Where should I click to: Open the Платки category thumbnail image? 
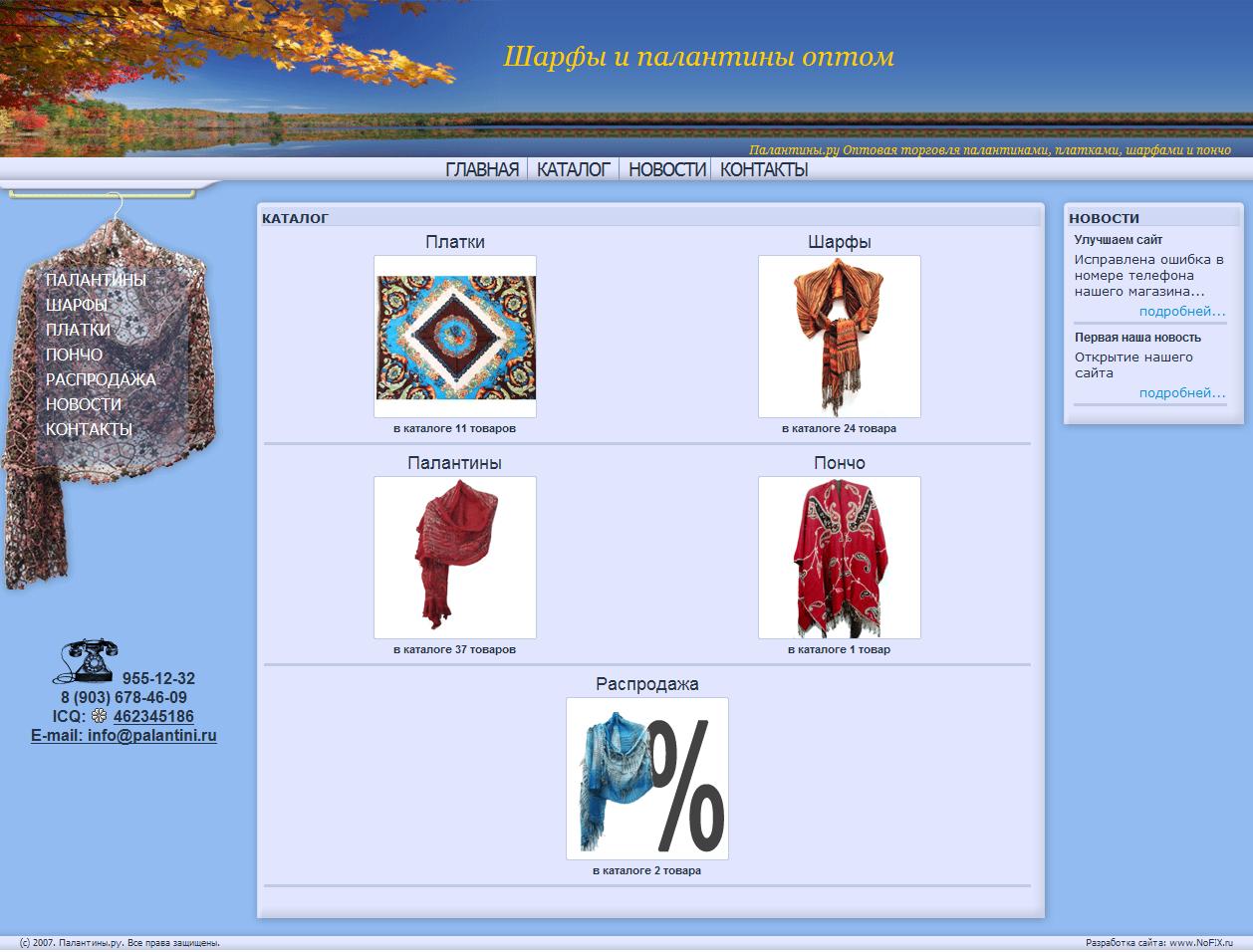[454, 337]
